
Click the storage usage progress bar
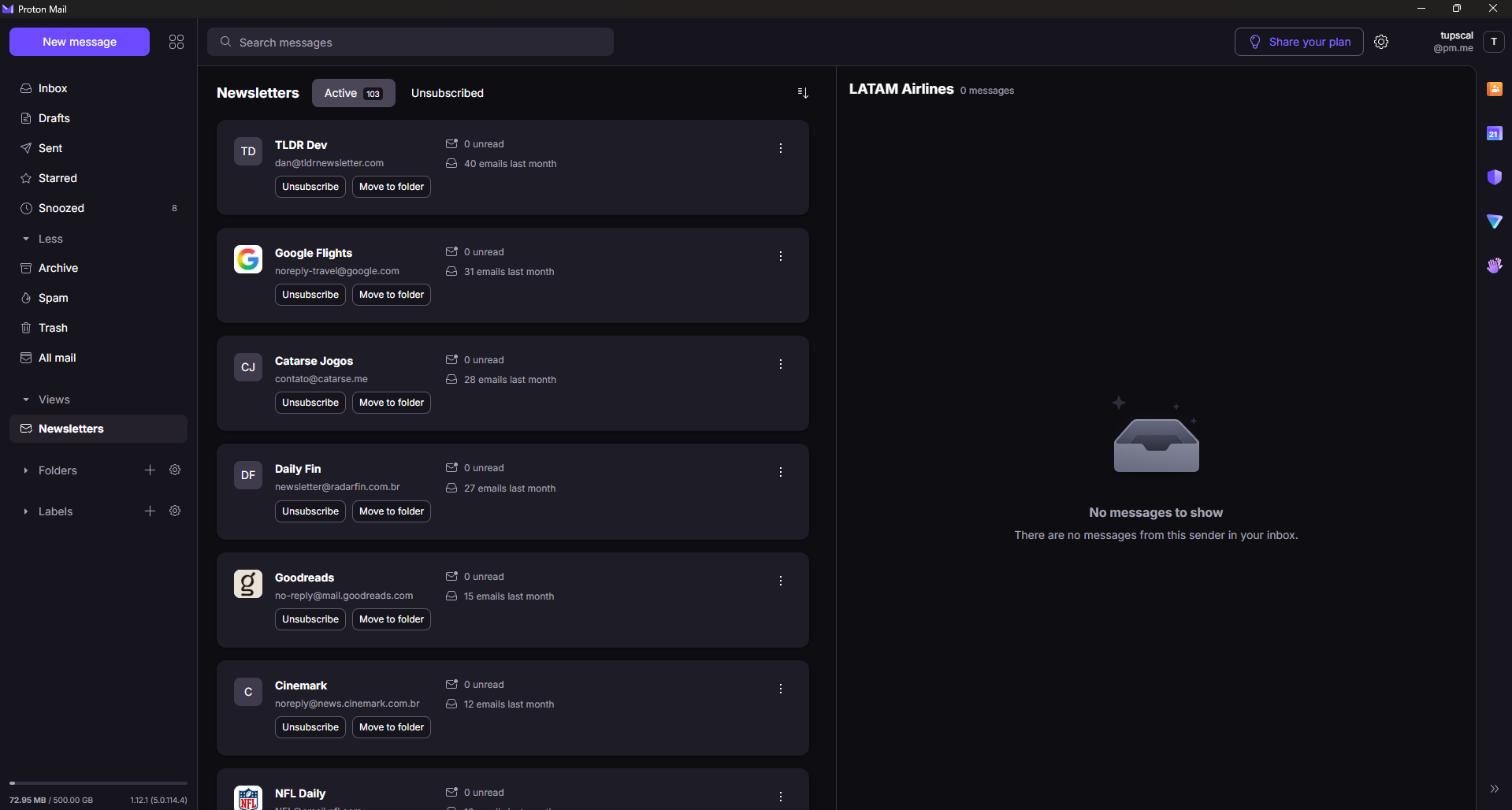coord(98,783)
